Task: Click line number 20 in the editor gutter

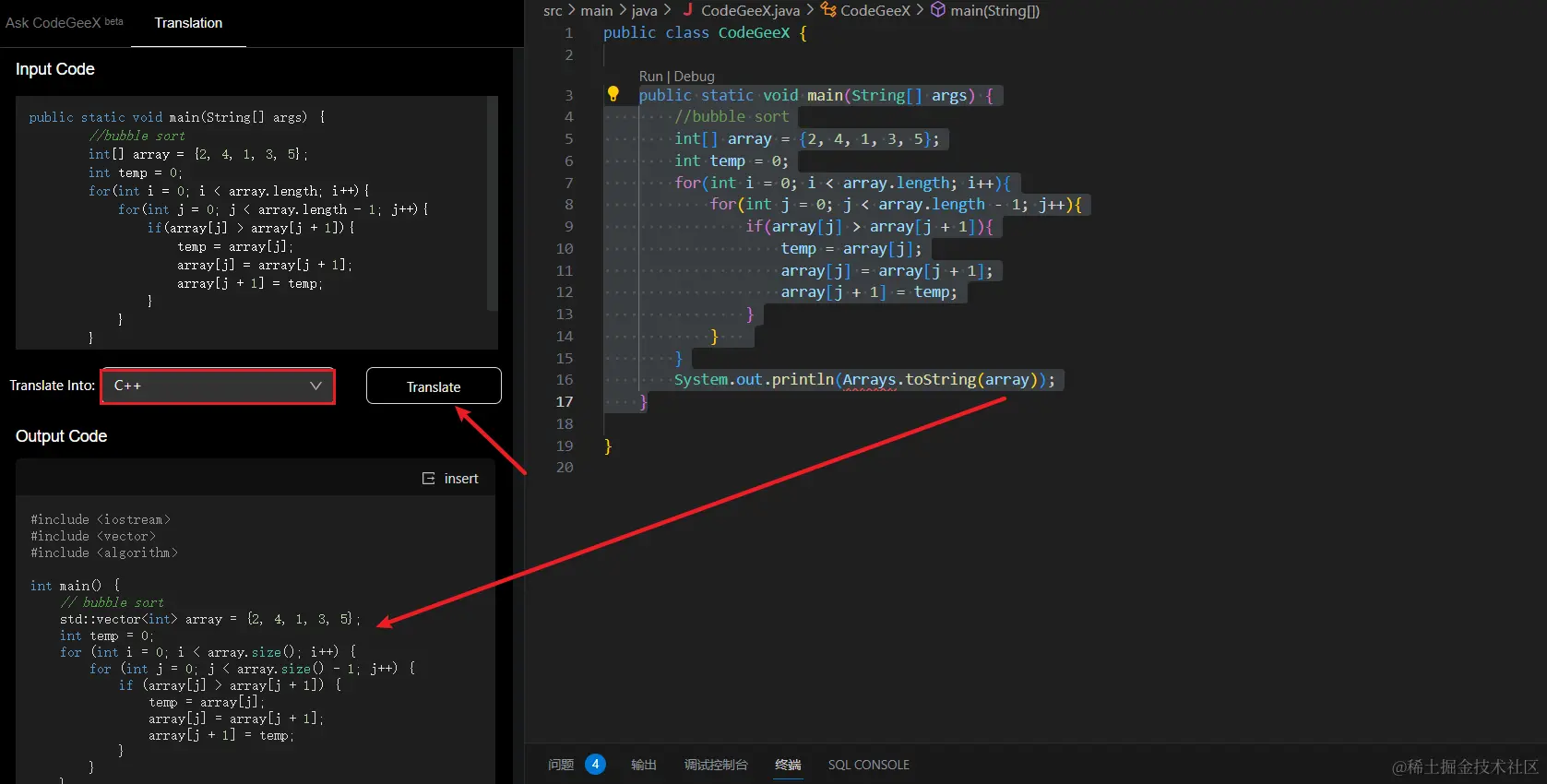Action: click(x=565, y=468)
